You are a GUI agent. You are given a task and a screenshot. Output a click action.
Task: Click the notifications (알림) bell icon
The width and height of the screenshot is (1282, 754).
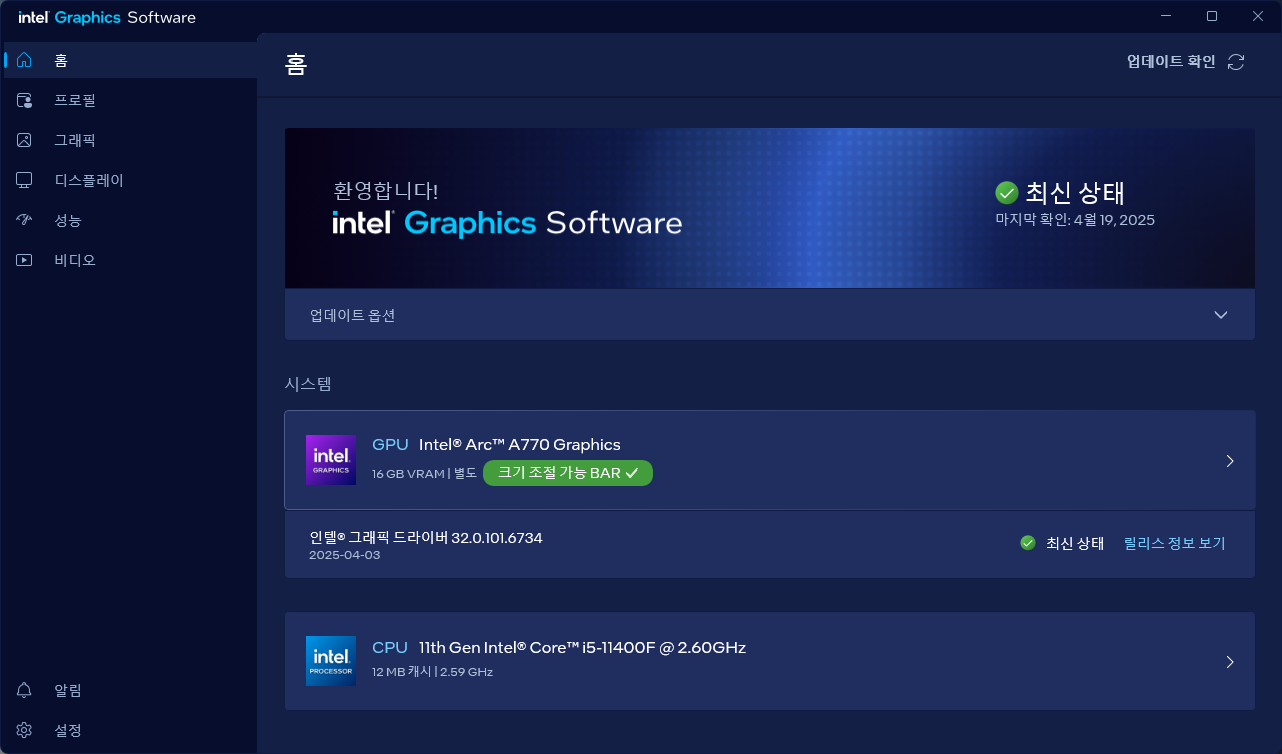[25, 690]
